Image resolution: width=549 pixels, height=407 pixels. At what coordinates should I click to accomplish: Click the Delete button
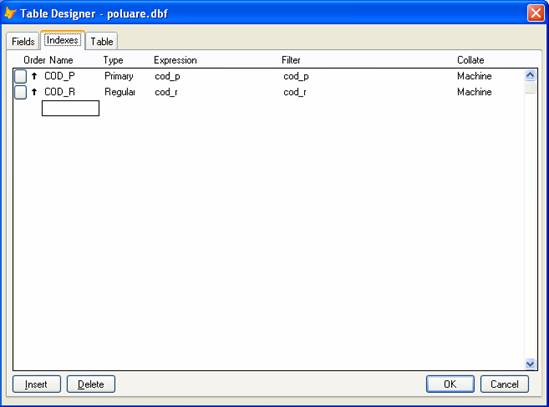pos(91,384)
